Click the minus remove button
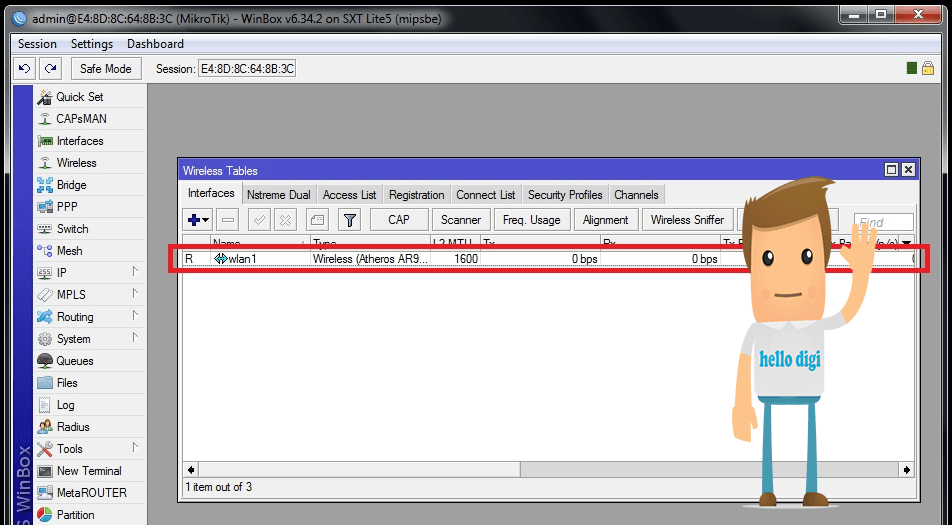The width and height of the screenshot is (952, 525). pyautogui.click(x=228, y=220)
